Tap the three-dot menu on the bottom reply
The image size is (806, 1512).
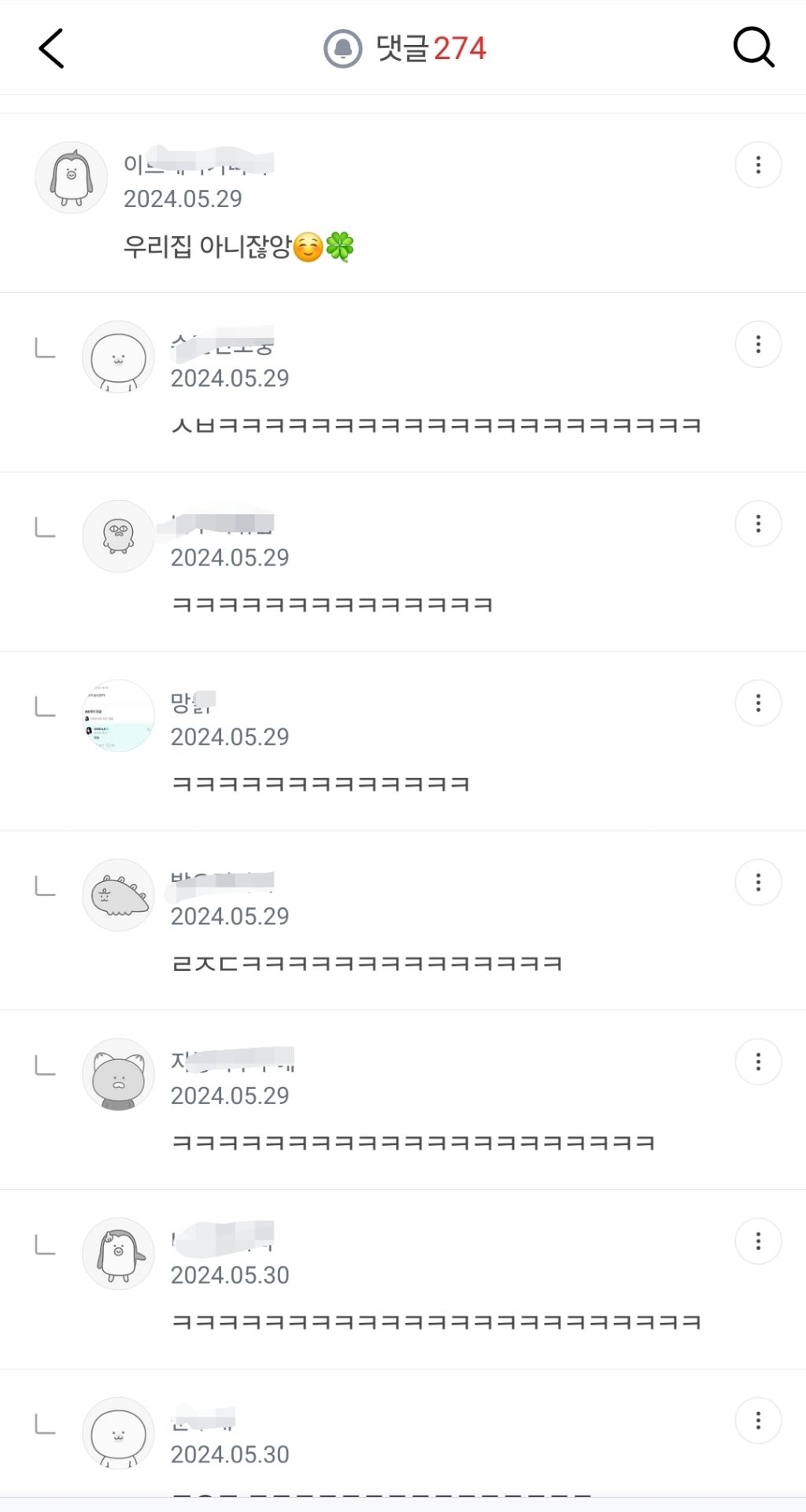pos(758,1421)
